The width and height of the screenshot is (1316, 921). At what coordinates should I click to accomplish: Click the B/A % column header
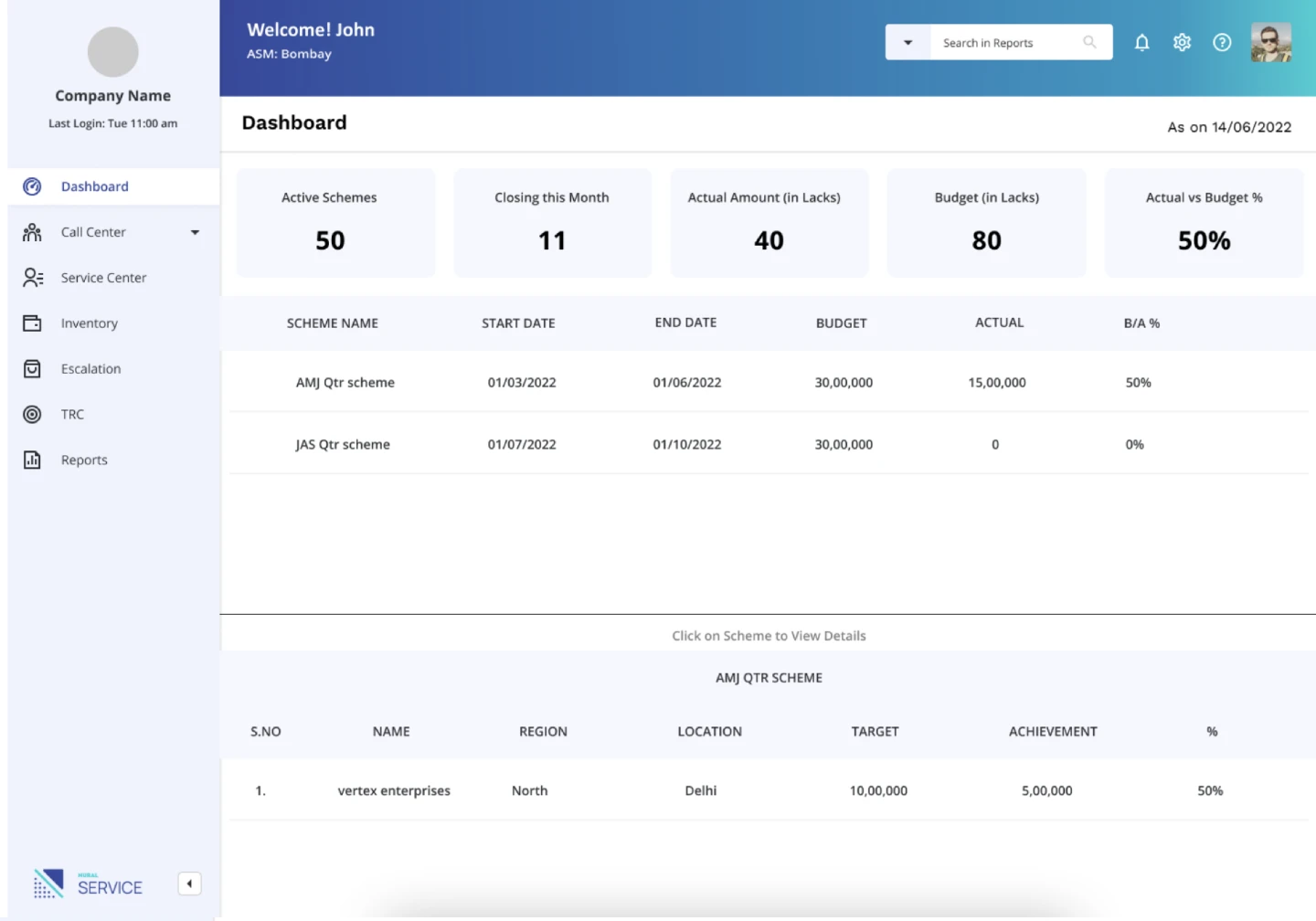[x=1141, y=323]
